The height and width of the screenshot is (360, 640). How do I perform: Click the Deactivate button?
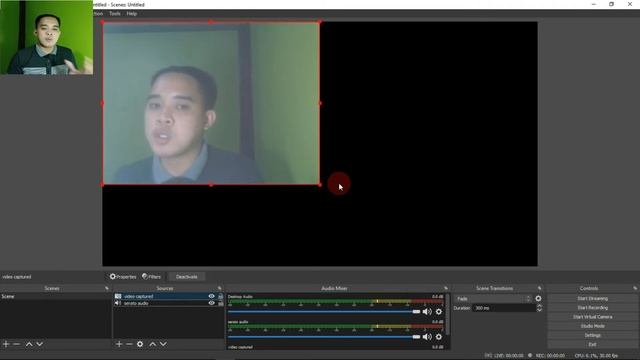tap(187, 277)
